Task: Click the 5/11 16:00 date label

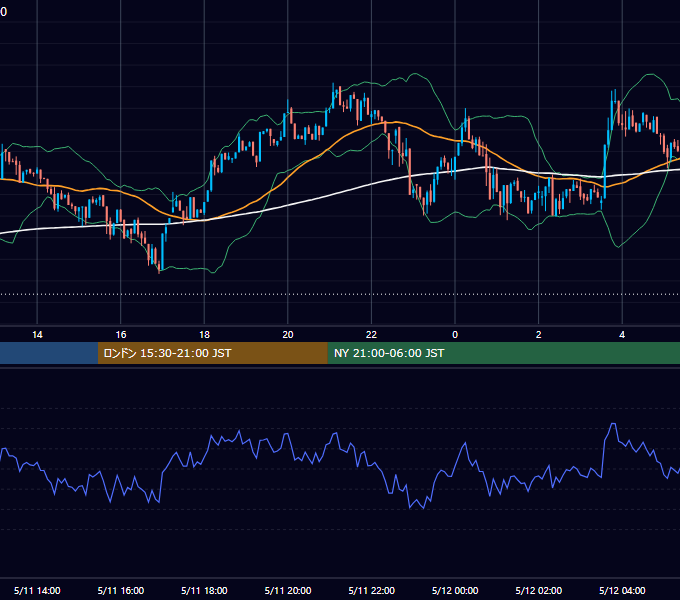Action: (121, 590)
